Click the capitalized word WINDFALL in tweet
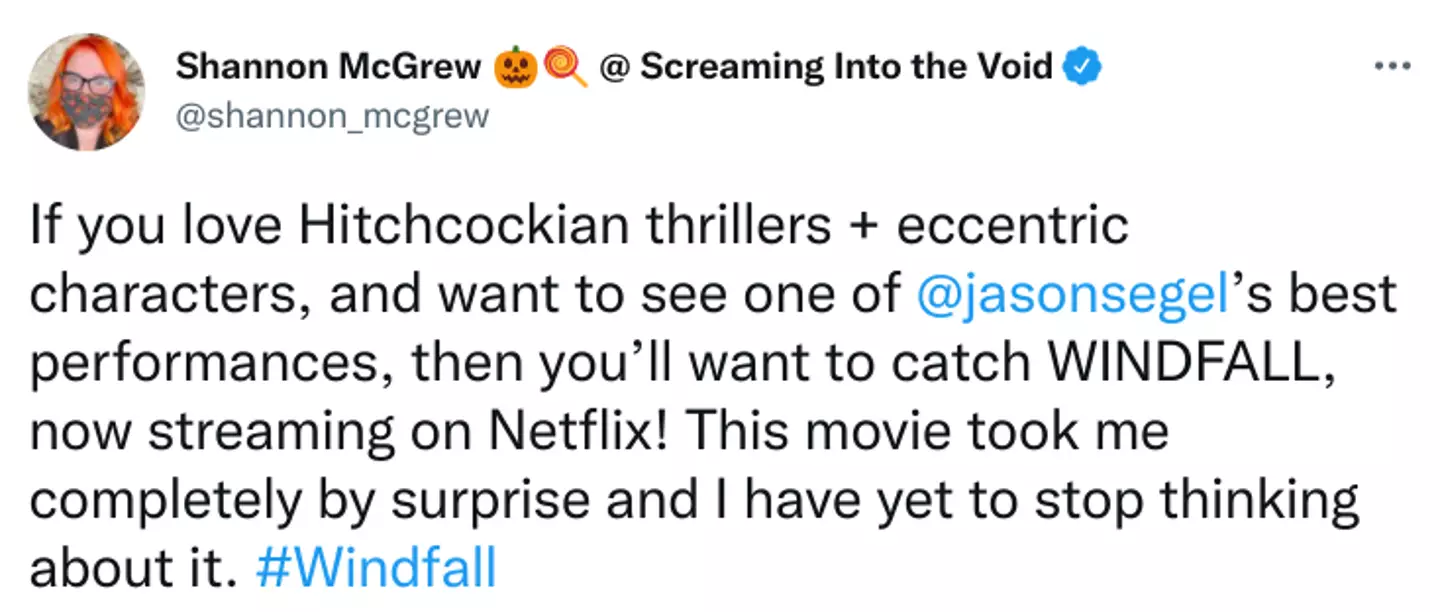Viewport: 1440px width, 612px height. 1178,364
